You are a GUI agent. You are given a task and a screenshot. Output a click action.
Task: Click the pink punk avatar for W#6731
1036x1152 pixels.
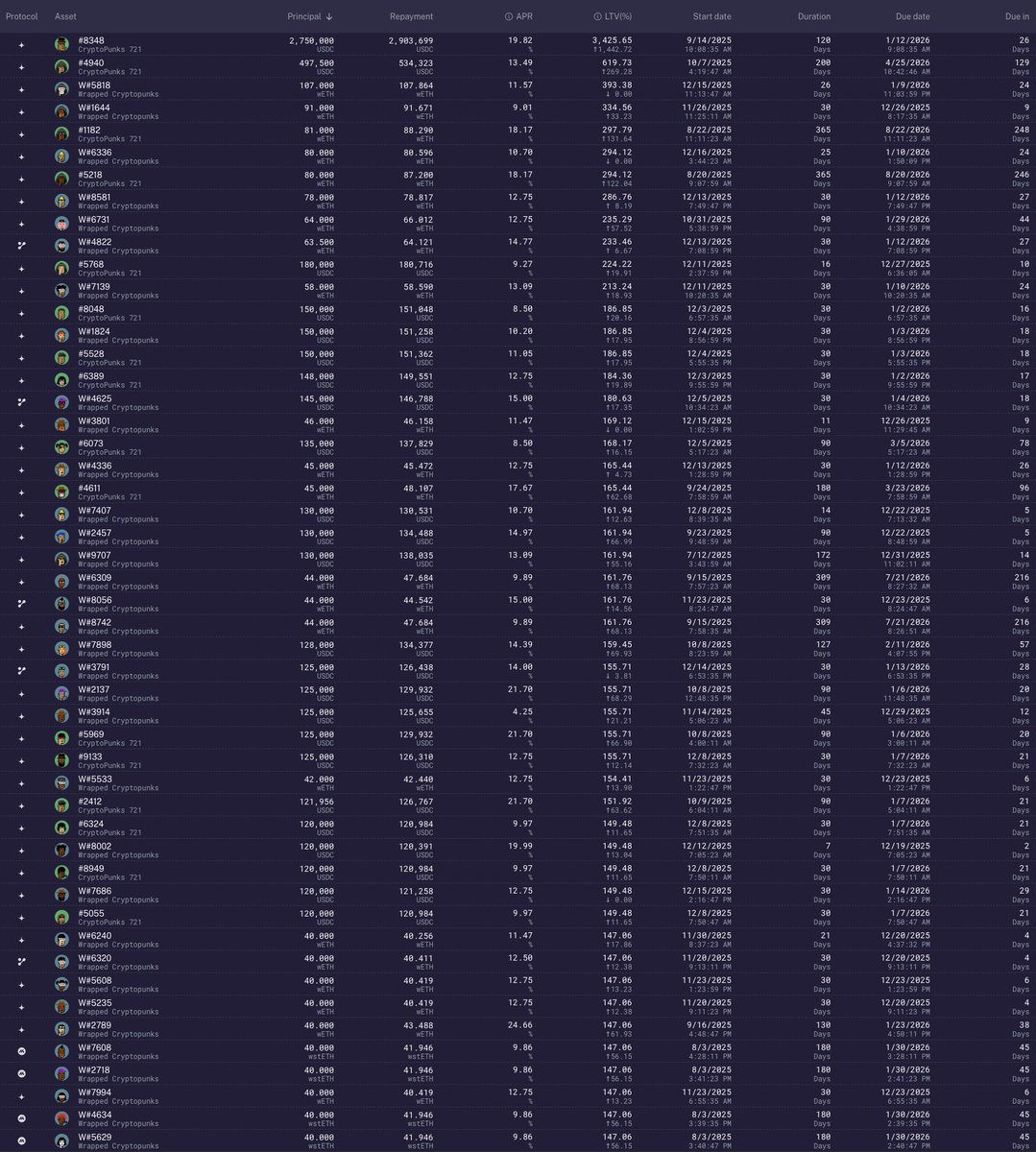click(61, 224)
